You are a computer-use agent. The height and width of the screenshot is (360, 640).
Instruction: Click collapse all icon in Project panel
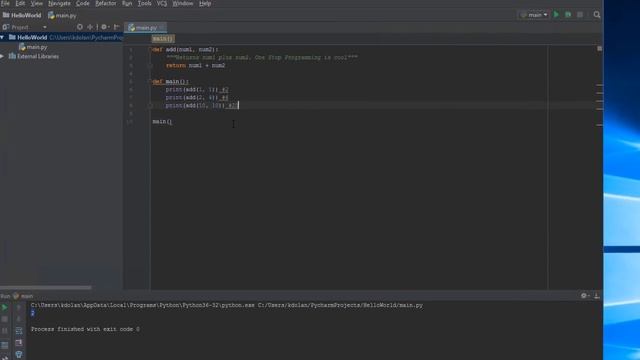[x=91, y=27]
